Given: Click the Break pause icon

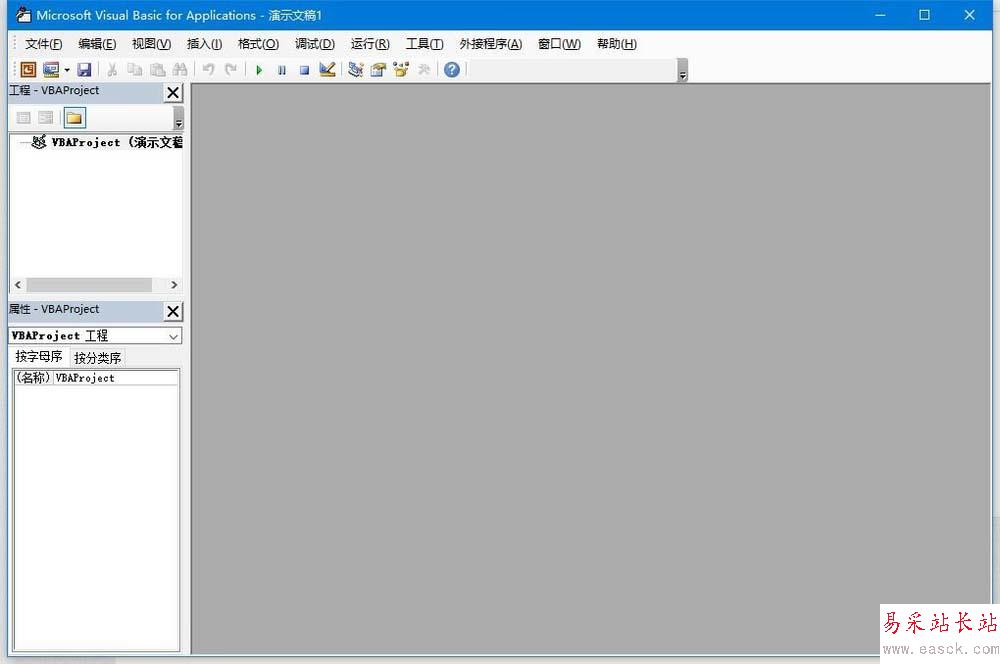Looking at the screenshot, I should click(282, 70).
